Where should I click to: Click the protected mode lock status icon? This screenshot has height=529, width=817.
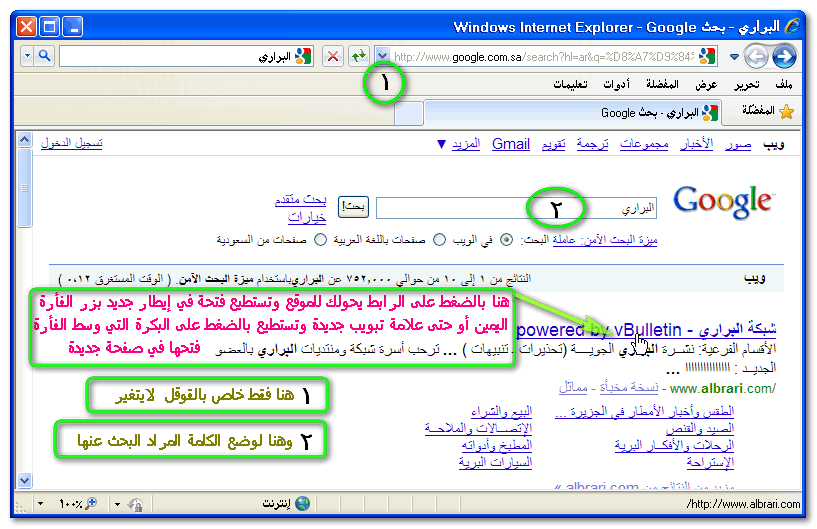pyautogui.click(x=135, y=504)
